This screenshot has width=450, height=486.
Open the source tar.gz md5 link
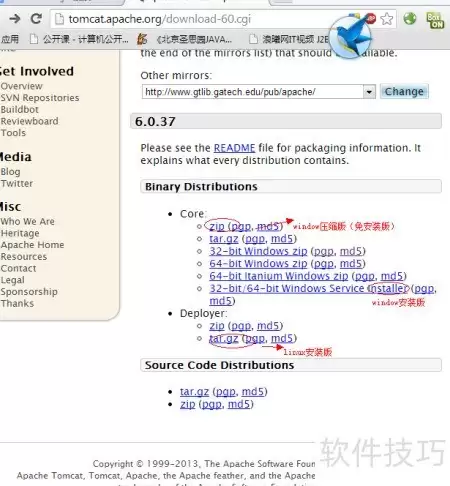click(x=253, y=391)
